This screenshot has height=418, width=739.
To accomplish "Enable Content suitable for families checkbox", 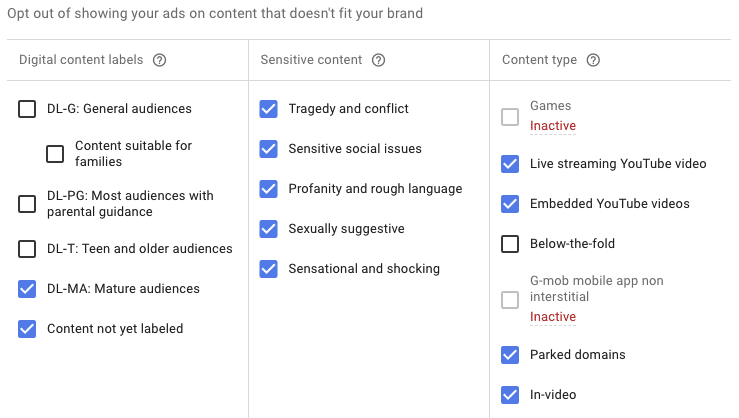I will [55, 154].
